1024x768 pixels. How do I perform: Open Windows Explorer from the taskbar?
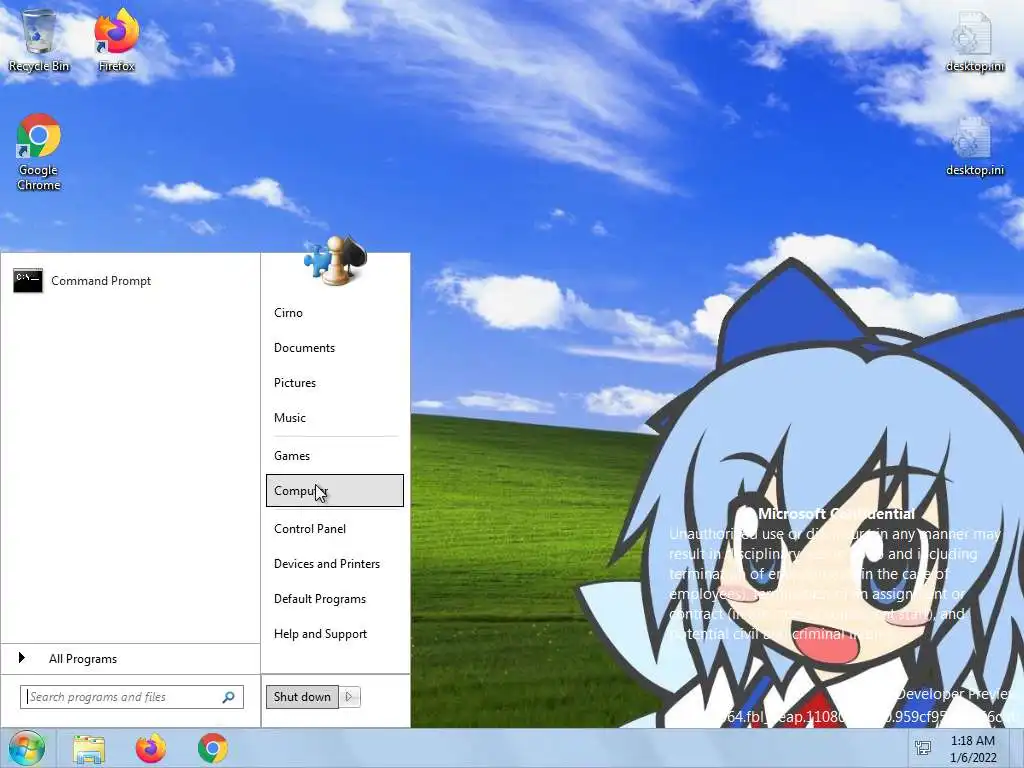pyautogui.click(x=88, y=749)
